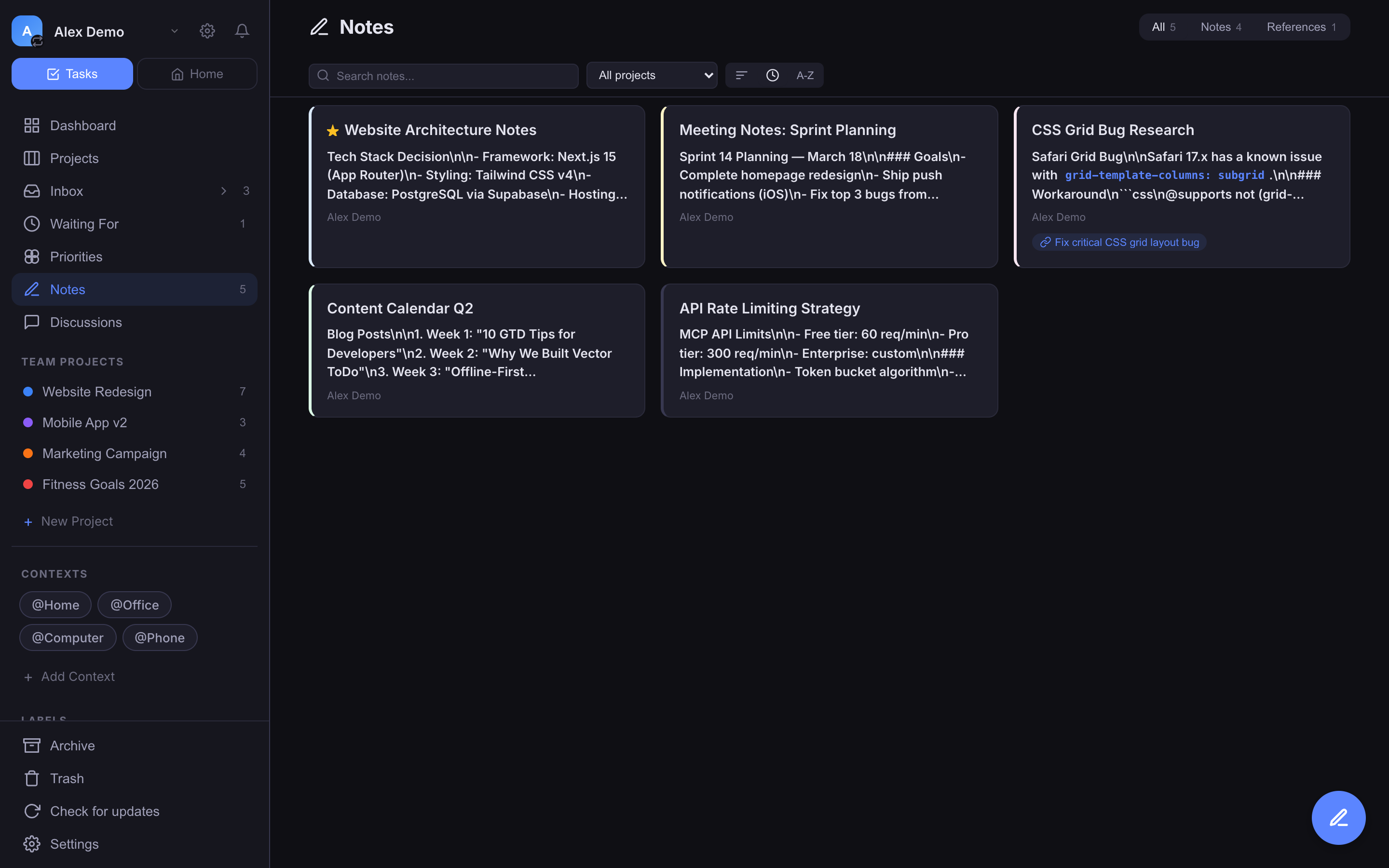Image resolution: width=1389 pixels, height=868 pixels.
Task: Click the Priorities clover icon
Action: tap(31, 256)
